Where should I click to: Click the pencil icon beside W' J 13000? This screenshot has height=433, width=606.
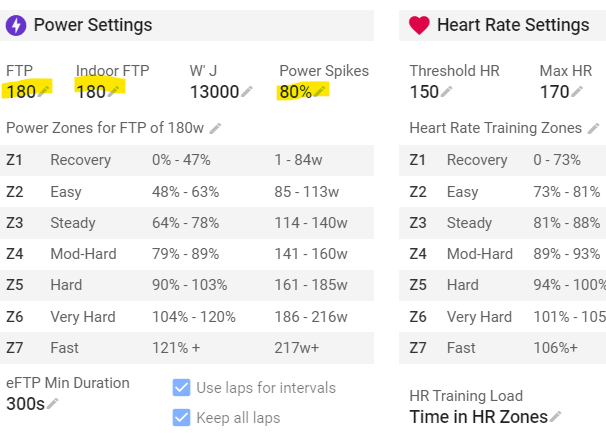(247, 92)
